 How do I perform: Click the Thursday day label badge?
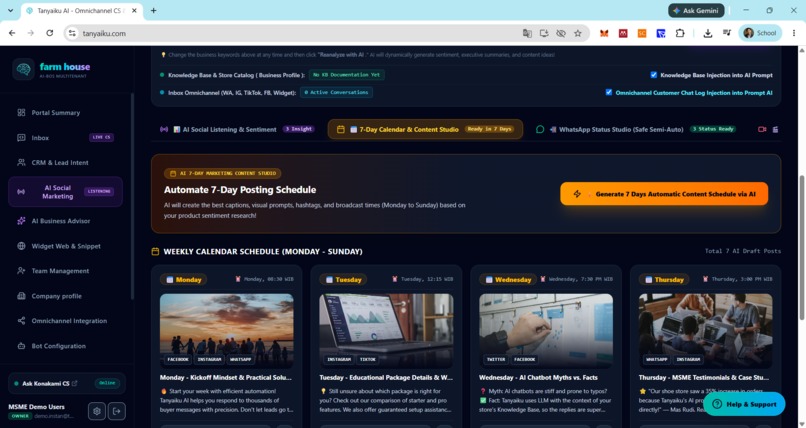[664, 280]
